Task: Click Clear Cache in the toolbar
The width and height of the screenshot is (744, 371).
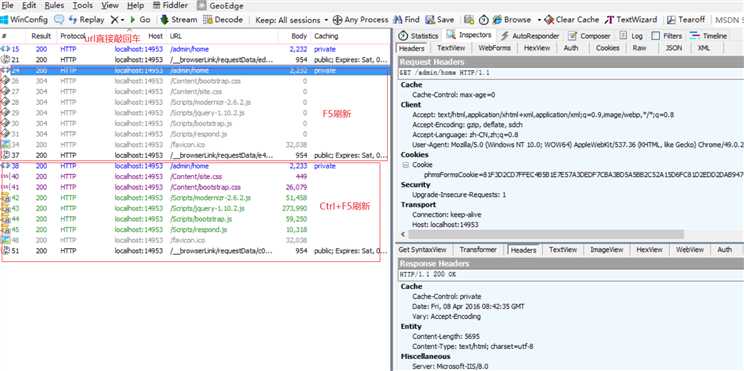Action: click(572, 19)
